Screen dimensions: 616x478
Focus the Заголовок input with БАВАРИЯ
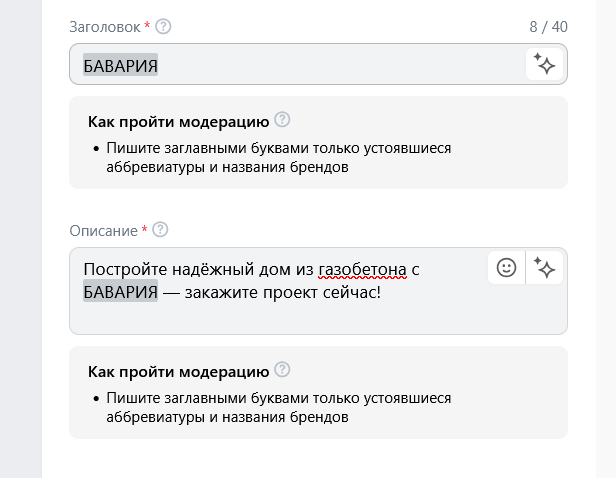point(318,64)
